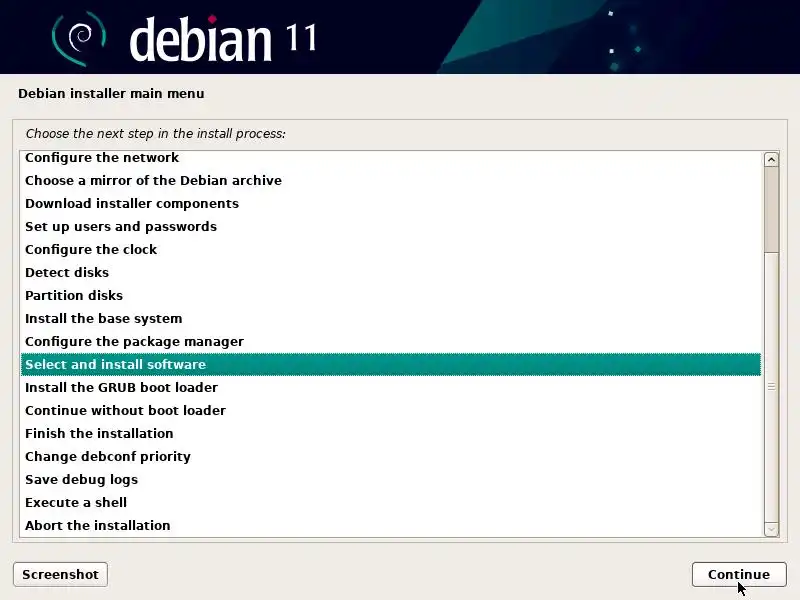
Task: Select Continue without boot loader
Action: pos(391,410)
